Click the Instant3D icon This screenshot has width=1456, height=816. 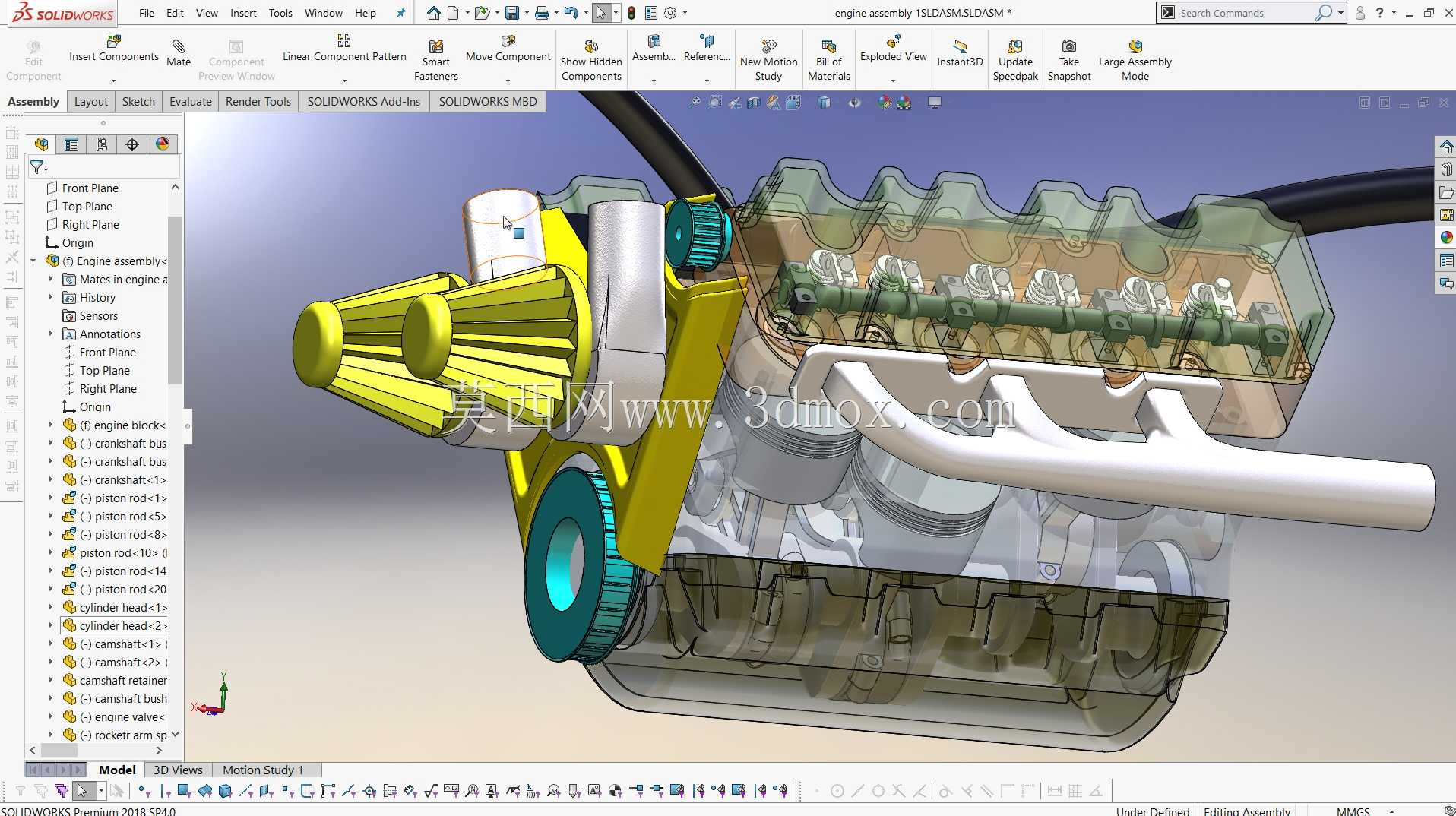960,46
